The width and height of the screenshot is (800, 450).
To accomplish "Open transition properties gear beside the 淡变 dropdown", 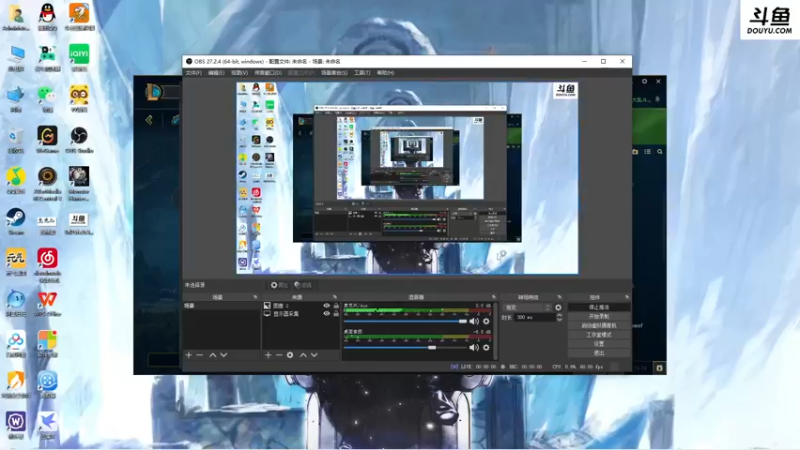I will coord(558,308).
